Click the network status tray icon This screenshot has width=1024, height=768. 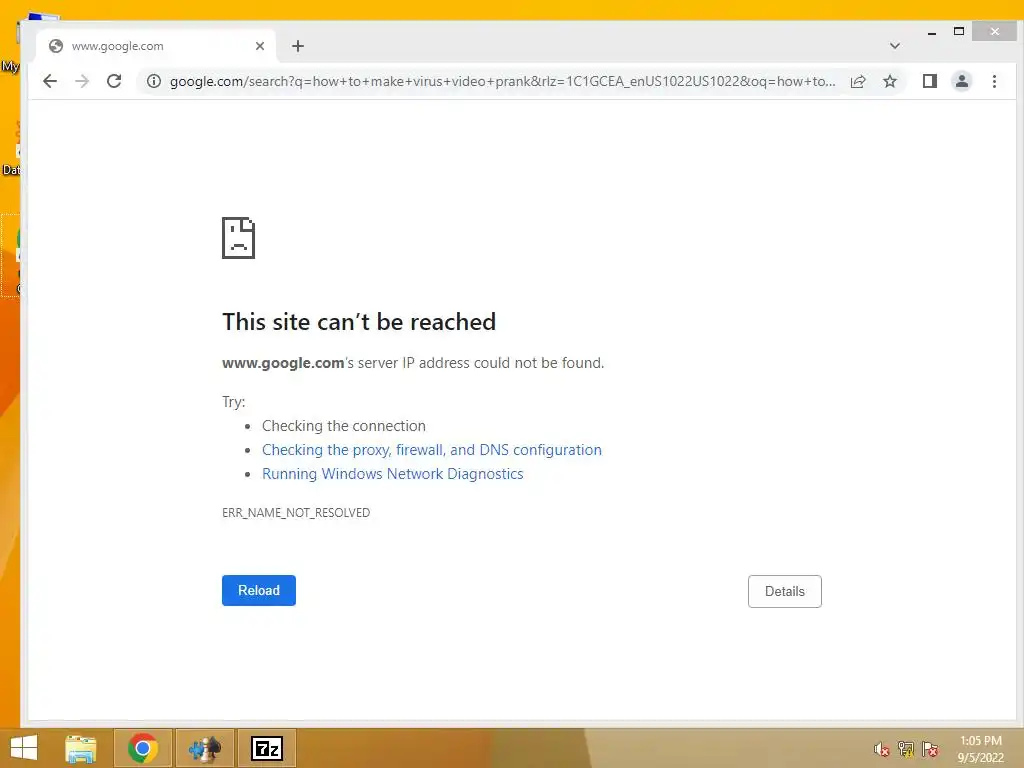[906, 749]
